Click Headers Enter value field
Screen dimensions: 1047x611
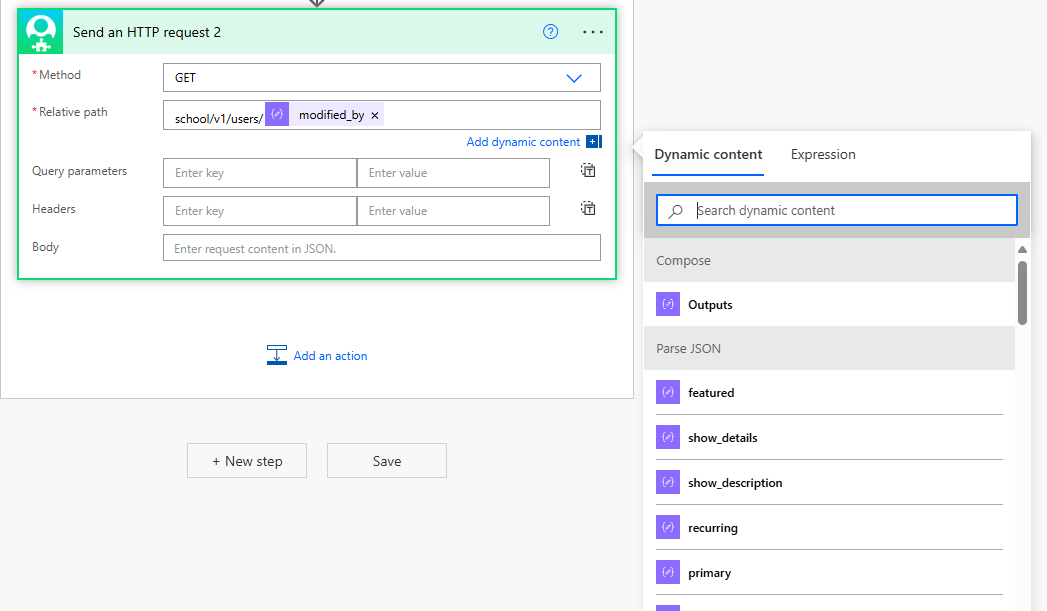click(453, 211)
